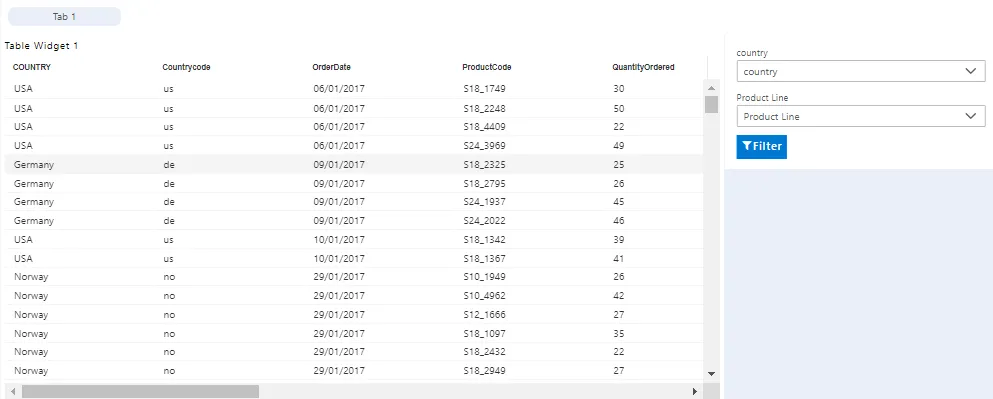Click the Countrycode column header
Image resolution: width=993 pixels, height=399 pixels.
(x=186, y=67)
